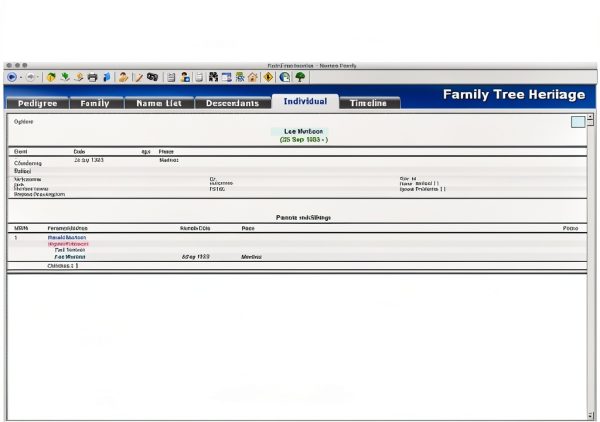Click the blue book toolbar icon
Image resolution: width=600 pixels, height=422 pixels.
[107, 77]
